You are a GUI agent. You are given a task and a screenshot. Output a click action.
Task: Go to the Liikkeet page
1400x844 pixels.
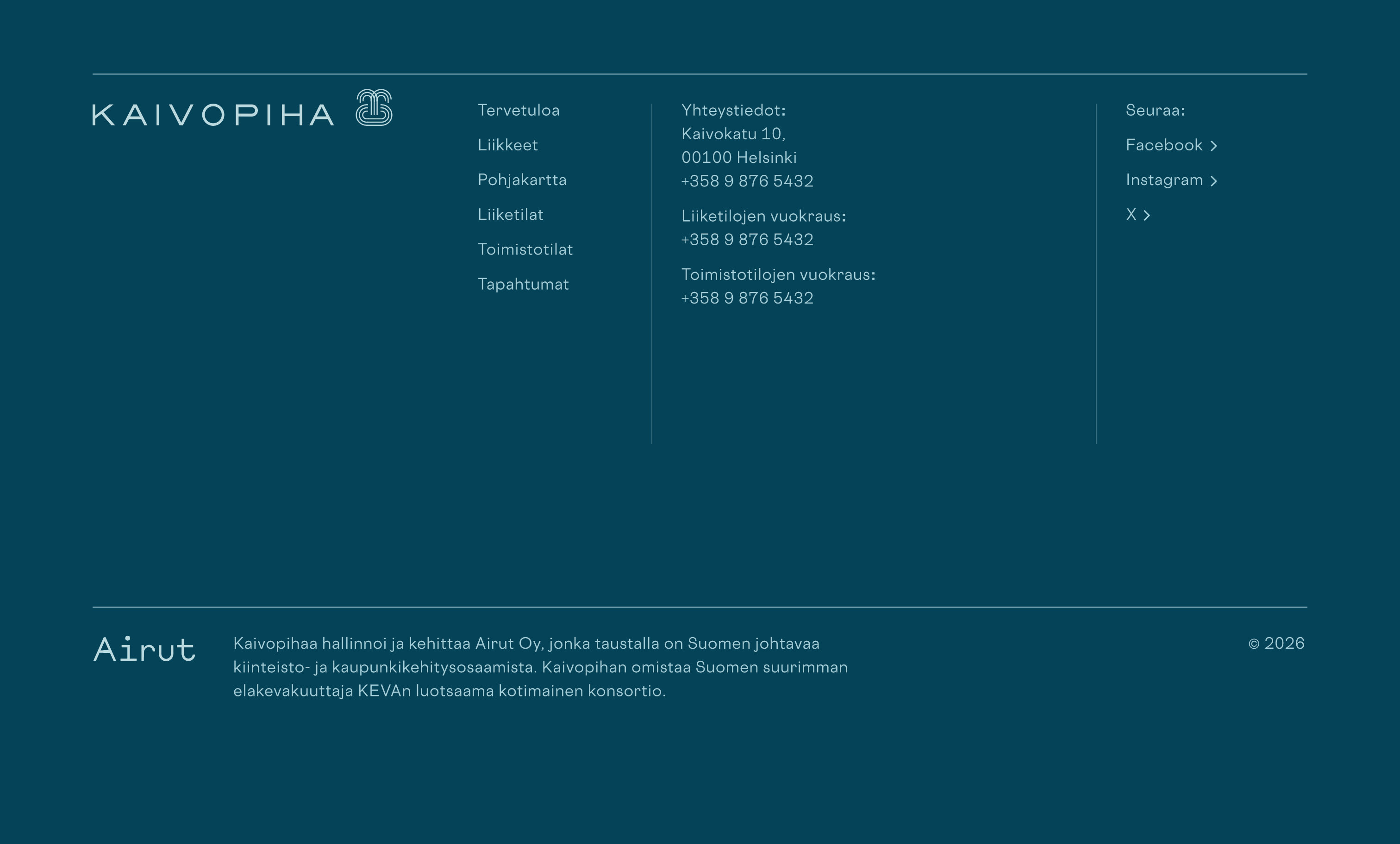[x=507, y=145]
